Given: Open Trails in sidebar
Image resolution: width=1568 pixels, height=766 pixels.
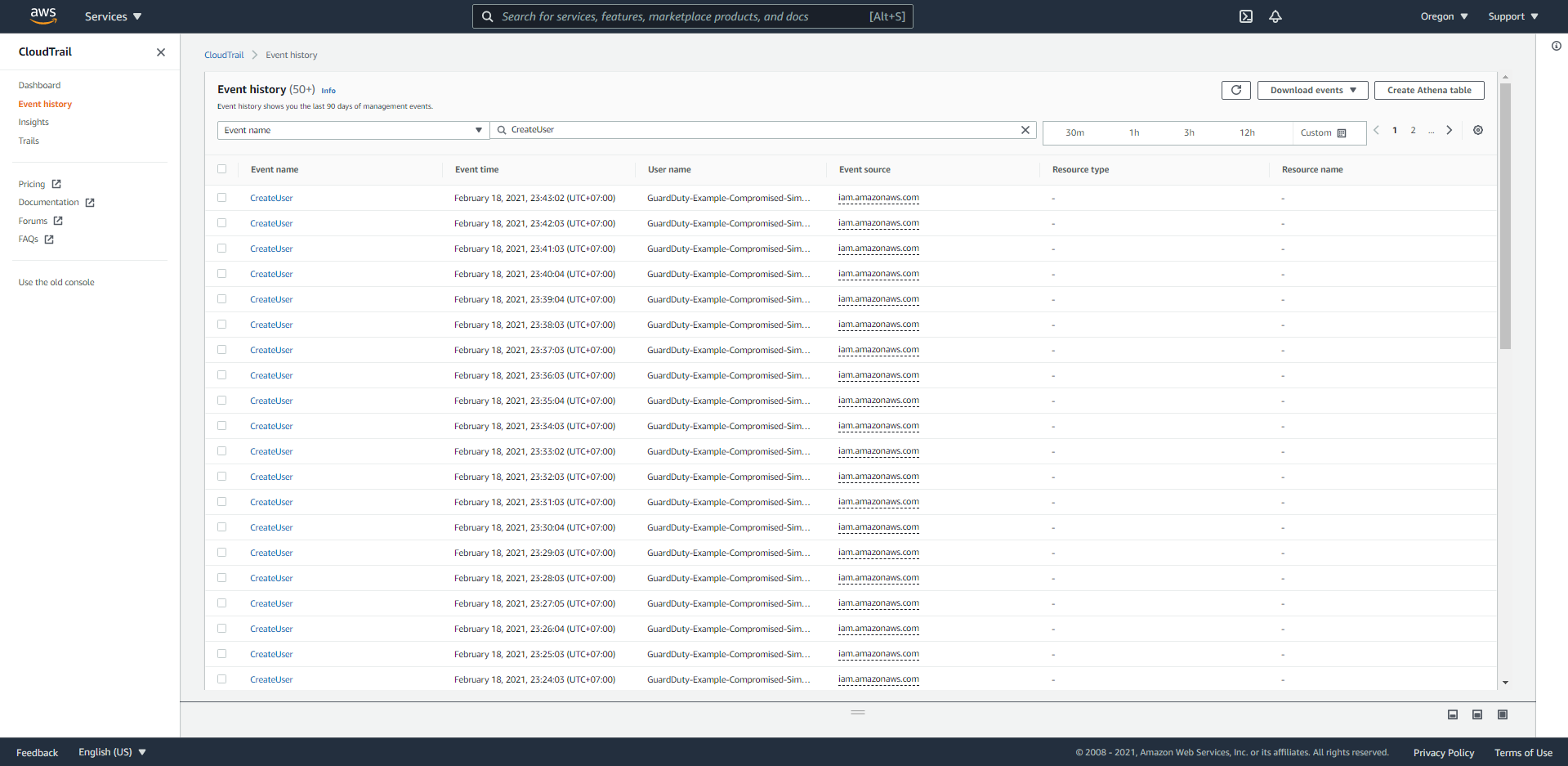Looking at the screenshot, I should pyautogui.click(x=29, y=141).
